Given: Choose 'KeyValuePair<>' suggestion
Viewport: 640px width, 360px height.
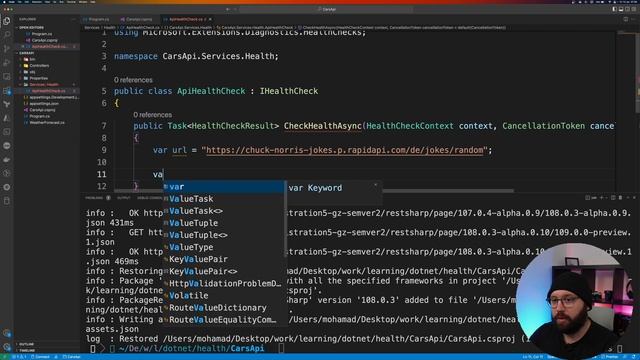Looking at the screenshot, I should (x=224, y=271).
